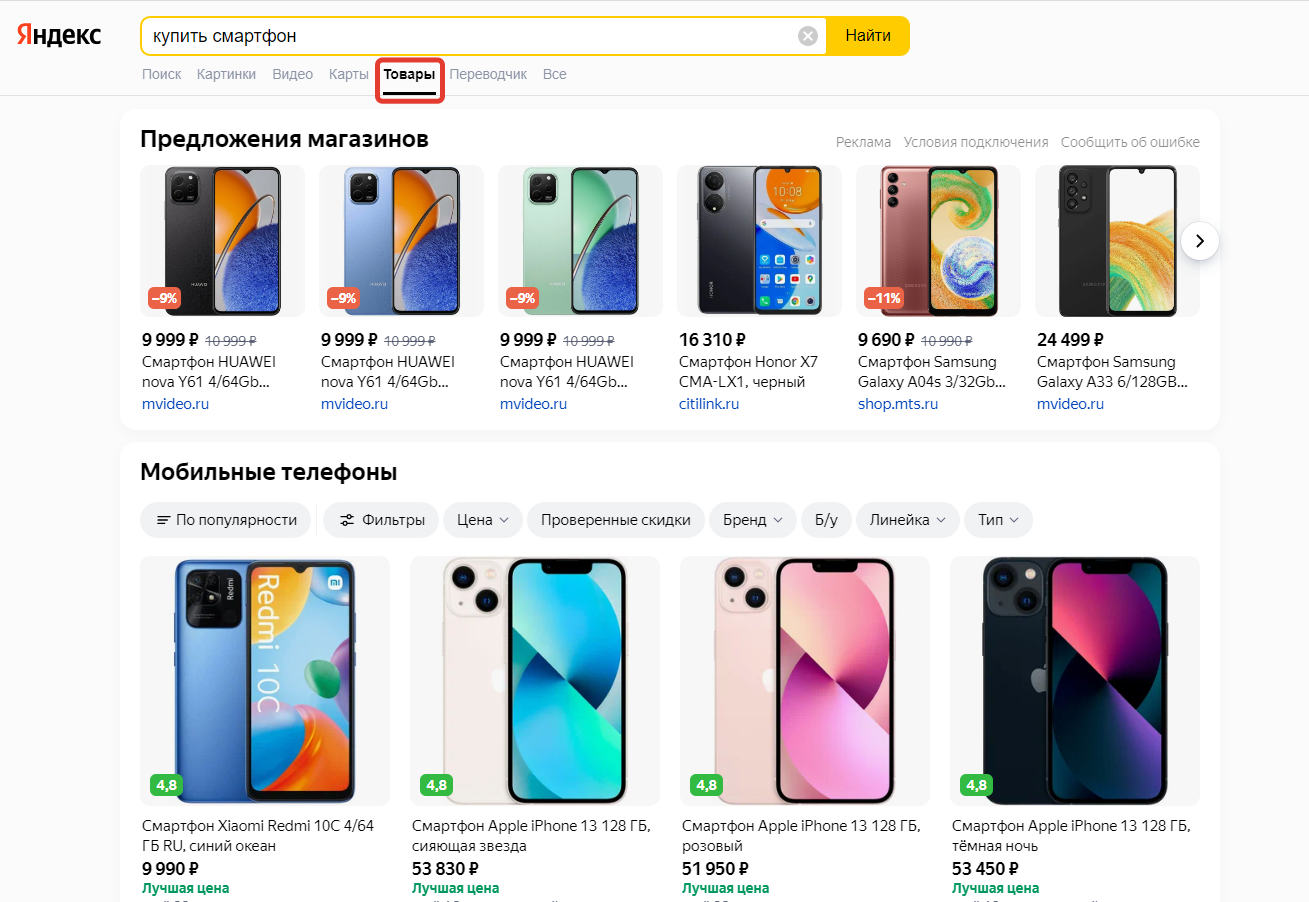
Task: Open the Xiaomi Redmi 10C product image
Action: 265,680
